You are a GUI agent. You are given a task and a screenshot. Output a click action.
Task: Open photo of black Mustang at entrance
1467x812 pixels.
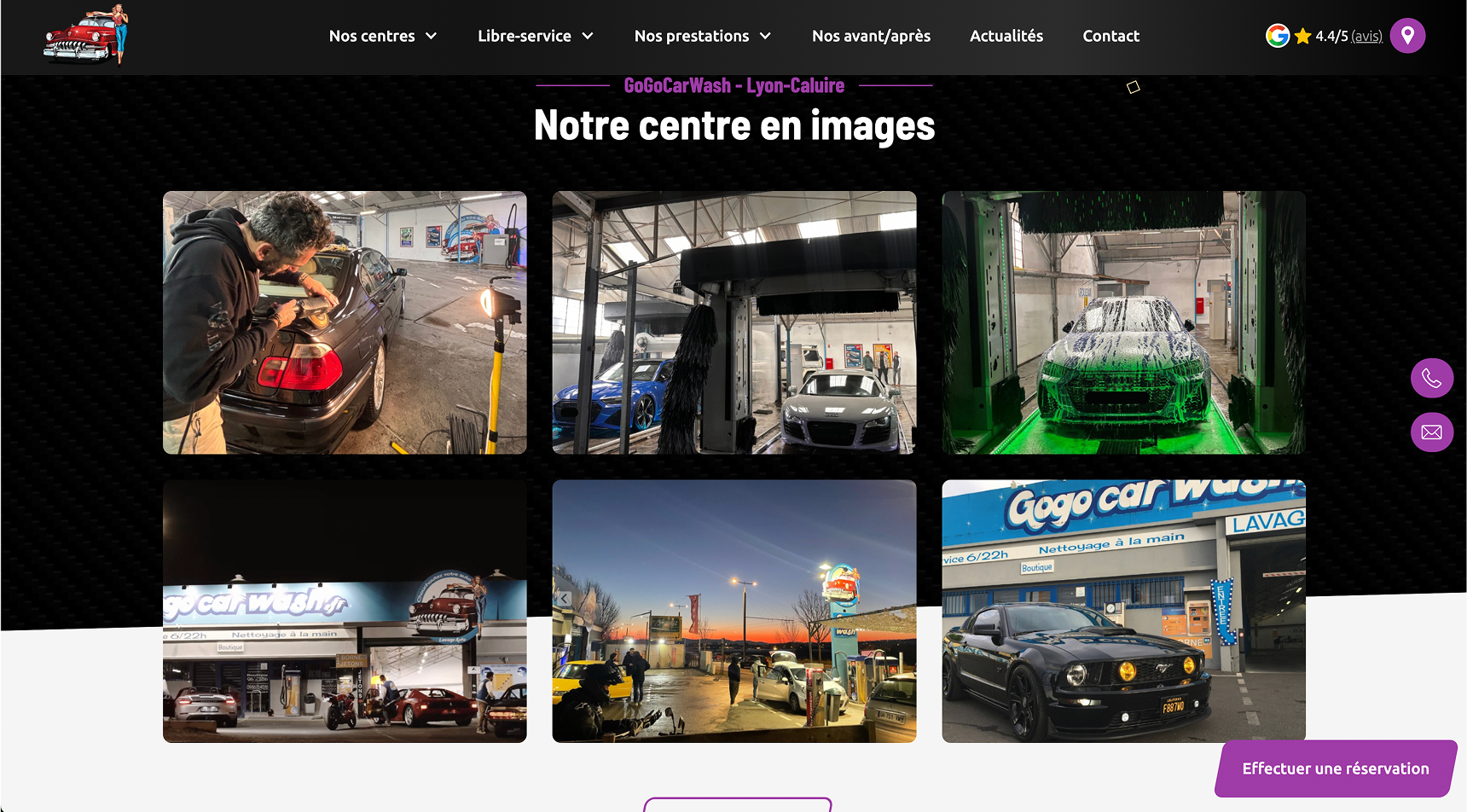1123,611
